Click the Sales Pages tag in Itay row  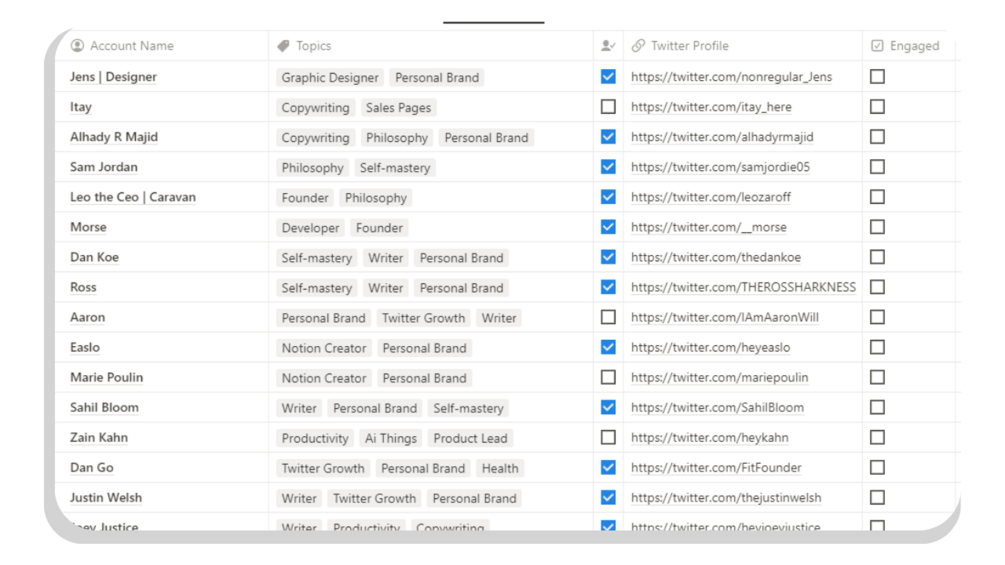pyautogui.click(x=398, y=108)
